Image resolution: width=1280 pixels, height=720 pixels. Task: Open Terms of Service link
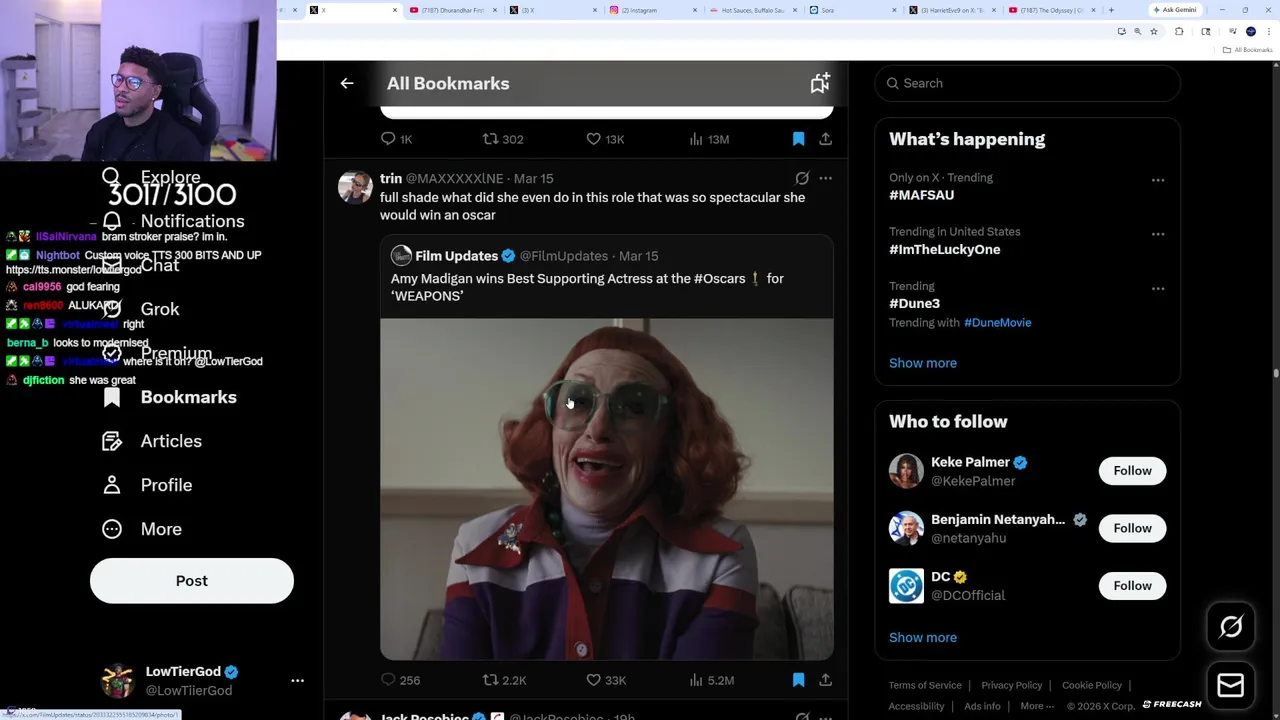(x=925, y=685)
